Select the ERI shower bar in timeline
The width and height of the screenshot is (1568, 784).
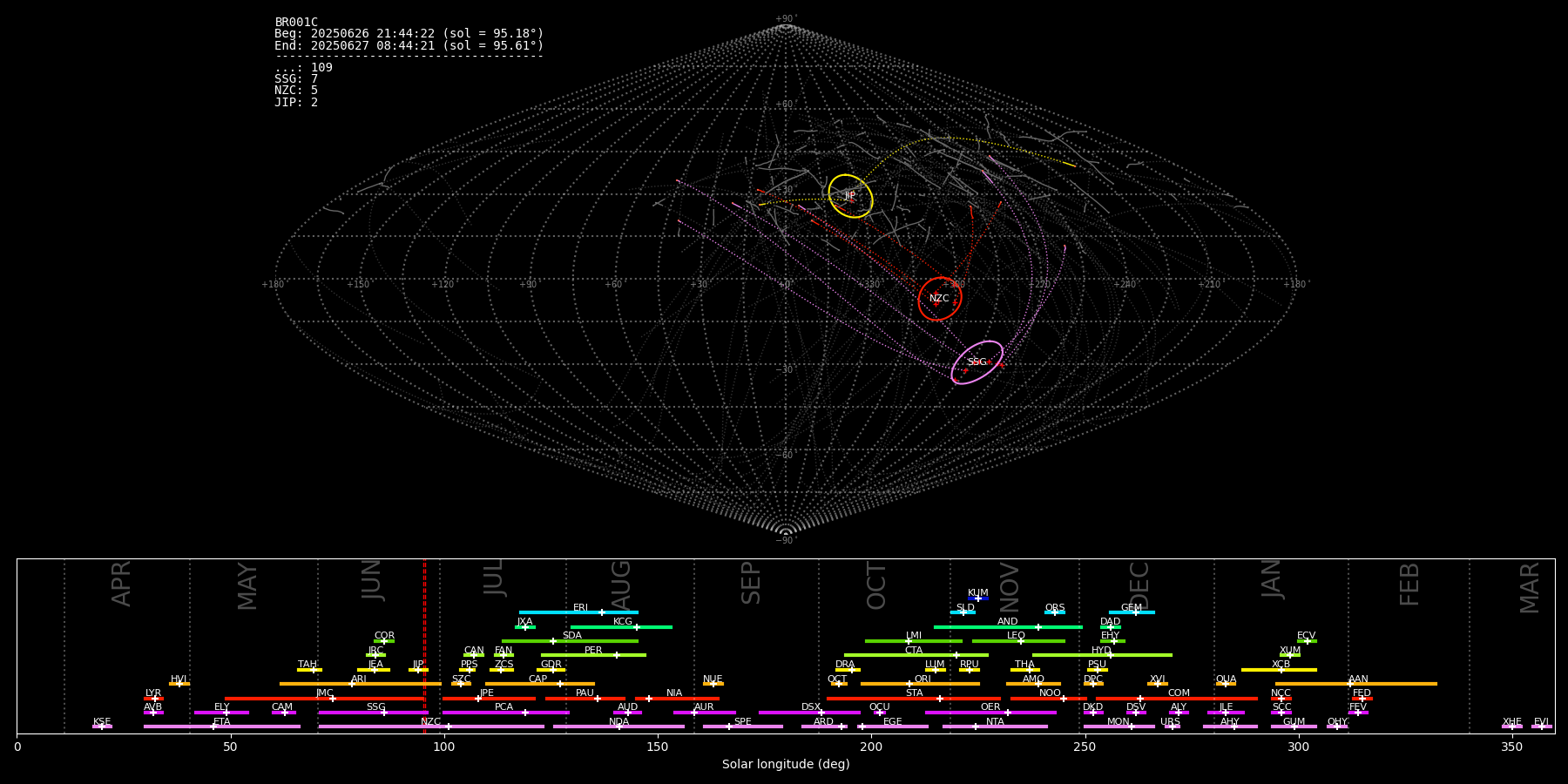[x=578, y=612]
